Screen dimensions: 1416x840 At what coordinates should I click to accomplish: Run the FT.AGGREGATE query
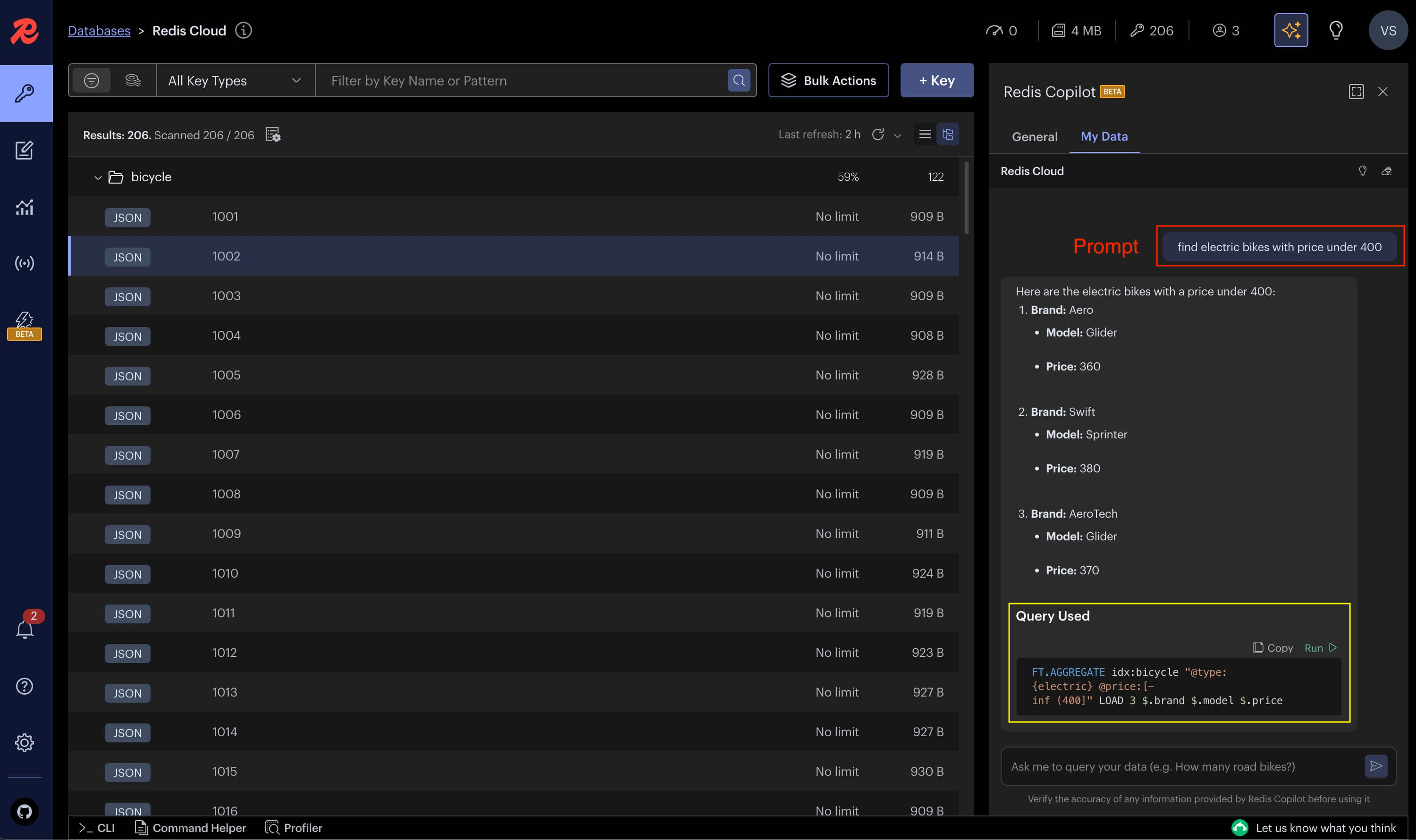pos(1320,647)
